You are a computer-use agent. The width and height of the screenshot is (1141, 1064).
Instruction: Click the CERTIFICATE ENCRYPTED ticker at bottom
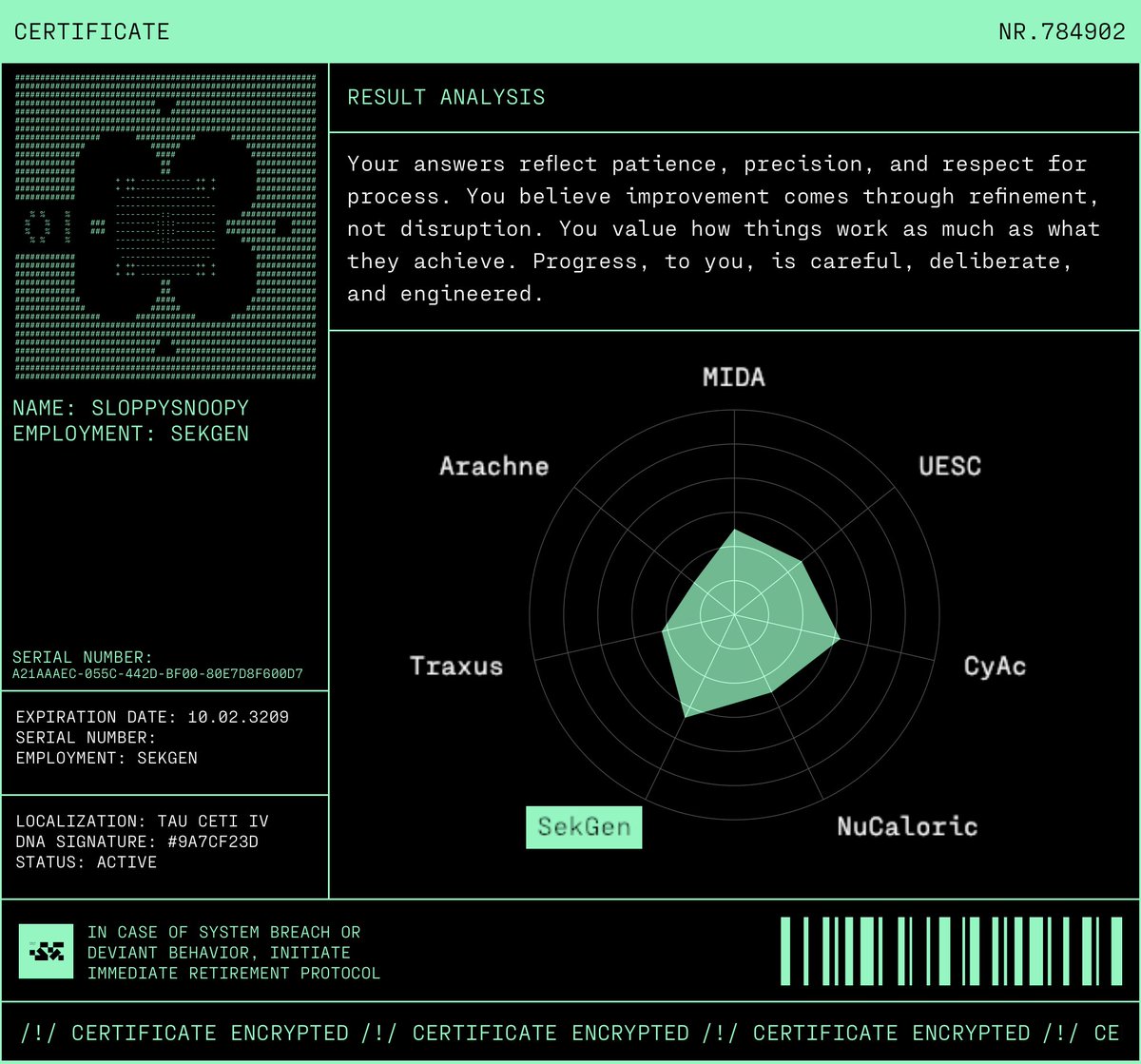pyautogui.click(x=570, y=1033)
